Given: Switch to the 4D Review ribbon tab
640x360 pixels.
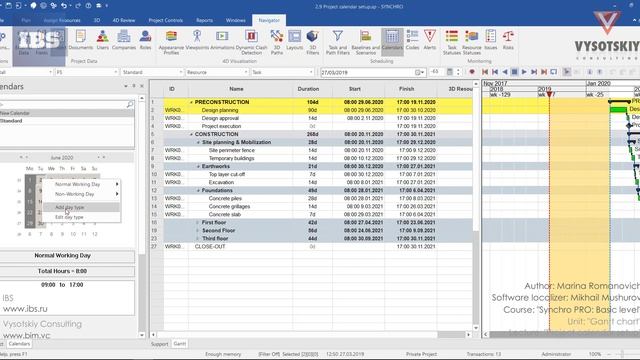Looking at the screenshot, I should point(124,20).
